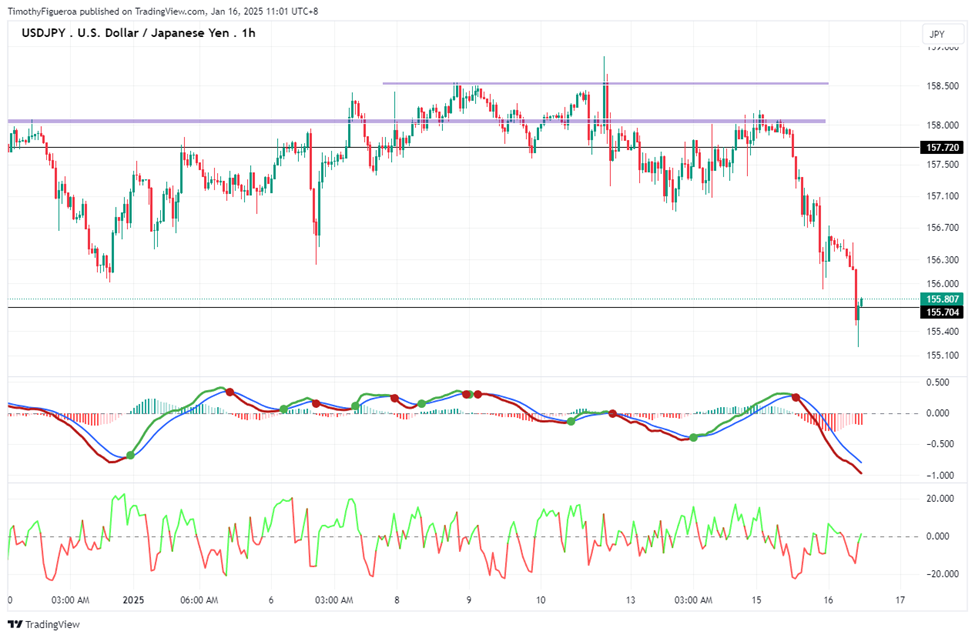Click the 0.500 MACD scale value
975x638 pixels.
[938, 382]
